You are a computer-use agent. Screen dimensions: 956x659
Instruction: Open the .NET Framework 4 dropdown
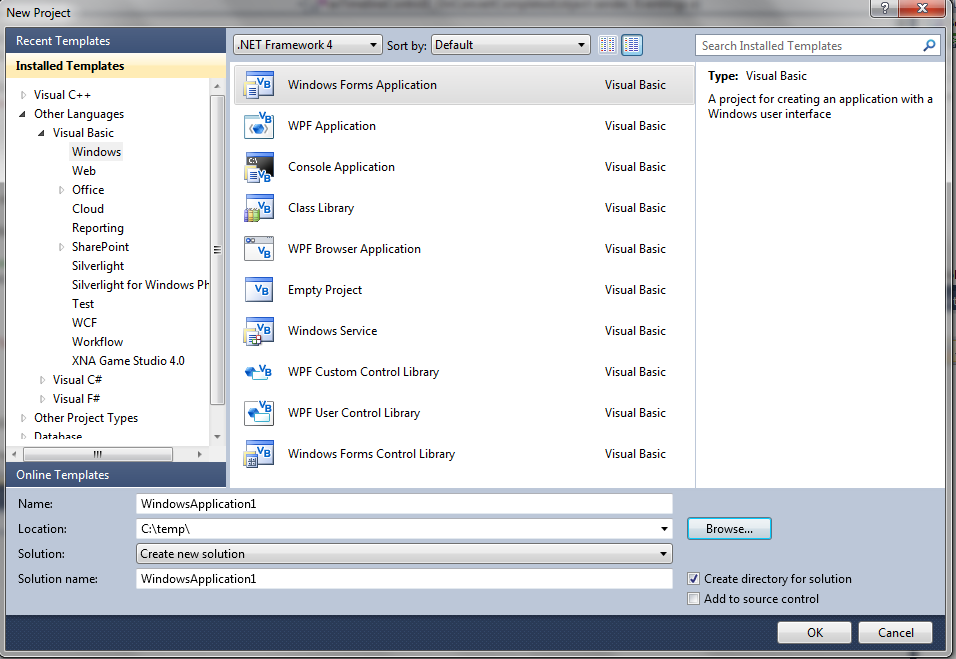tap(374, 44)
